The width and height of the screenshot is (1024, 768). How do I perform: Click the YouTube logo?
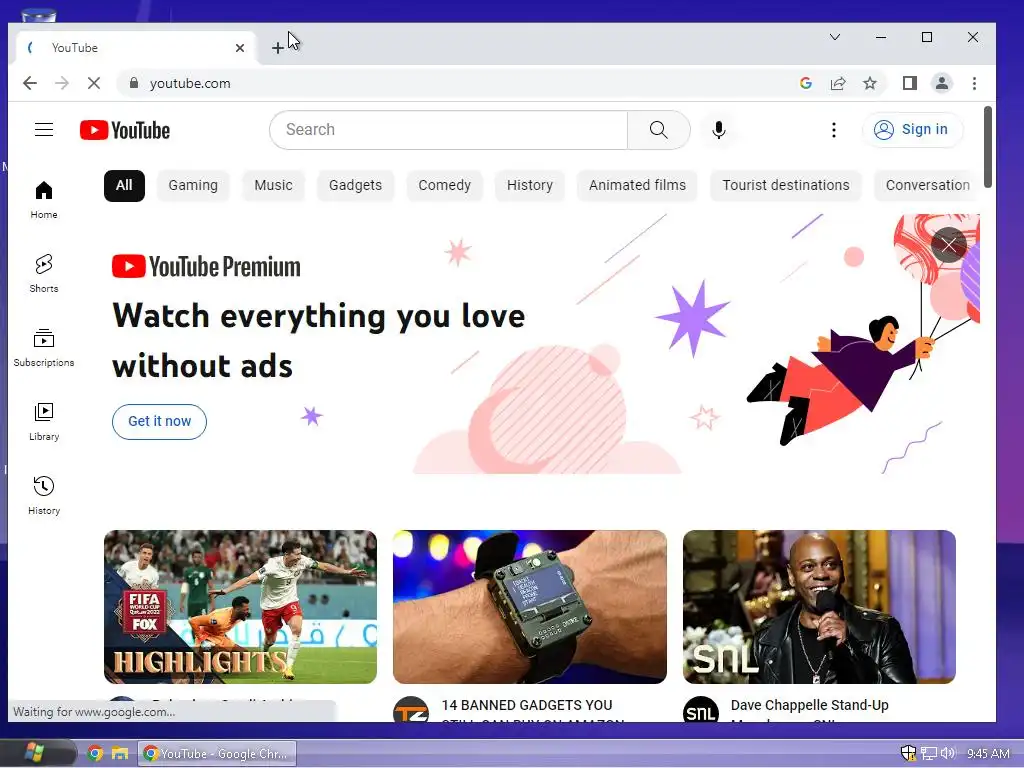(x=125, y=130)
